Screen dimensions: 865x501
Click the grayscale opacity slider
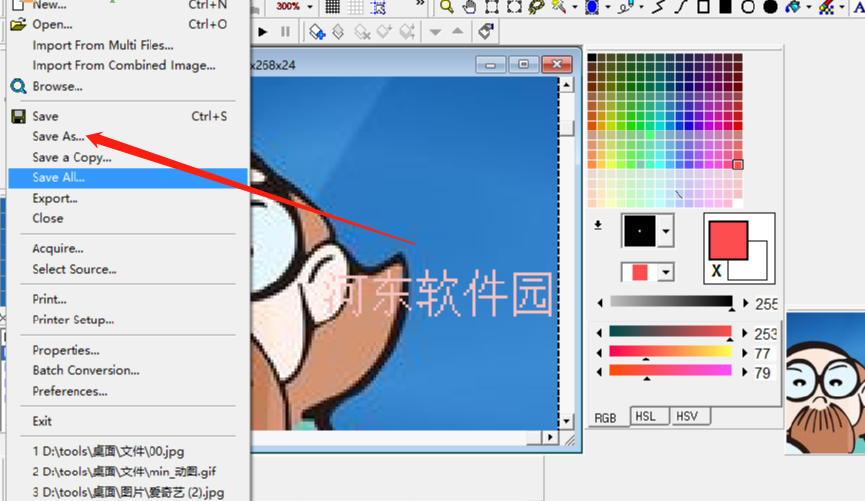point(671,302)
